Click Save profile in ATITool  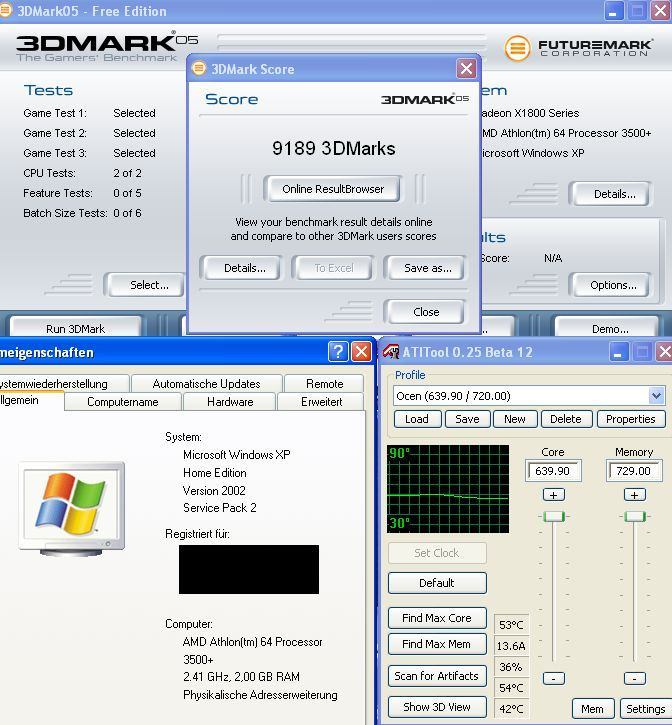pyautogui.click(x=467, y=419)
